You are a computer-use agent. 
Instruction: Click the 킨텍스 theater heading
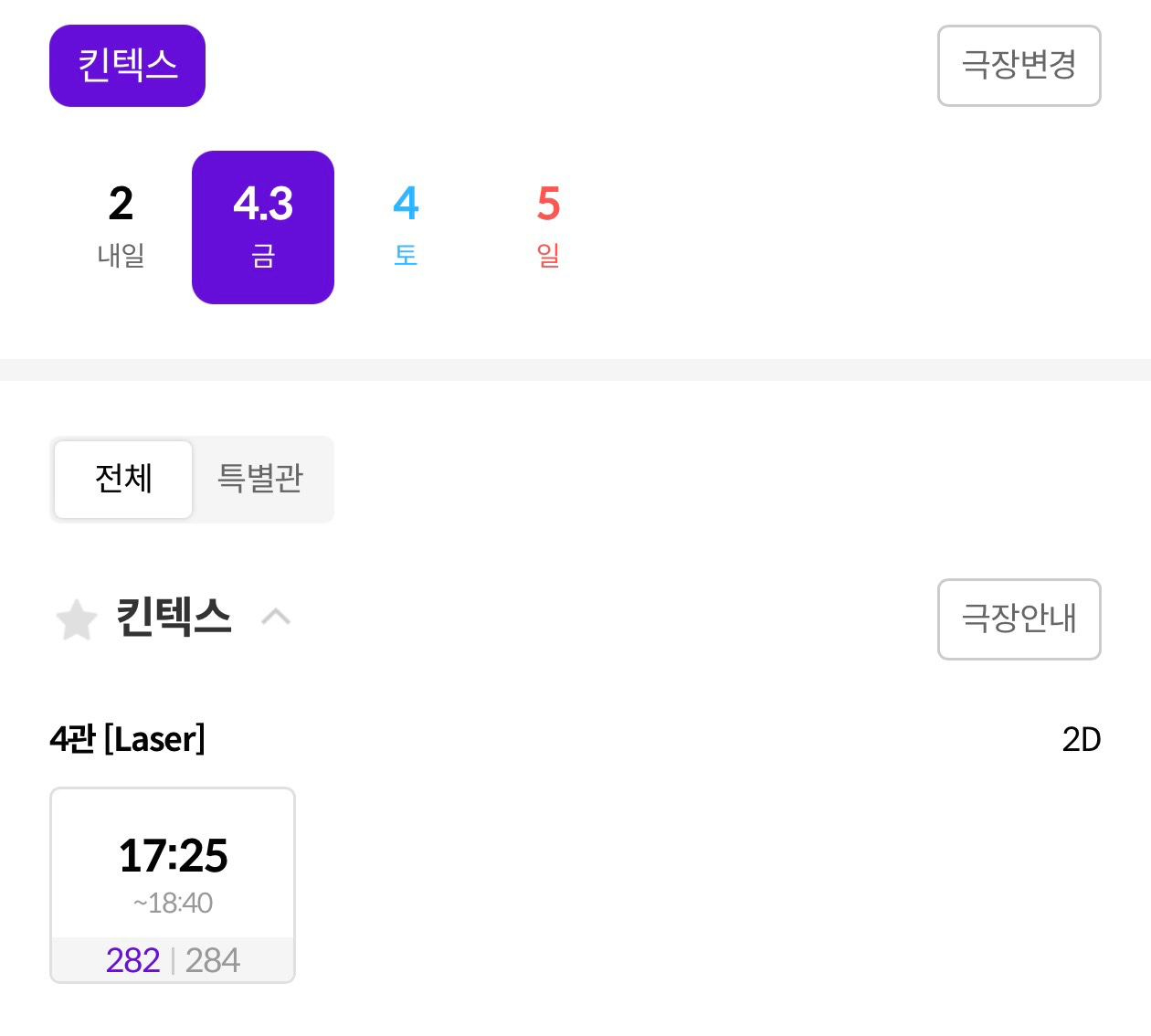[x=174, y=618]
